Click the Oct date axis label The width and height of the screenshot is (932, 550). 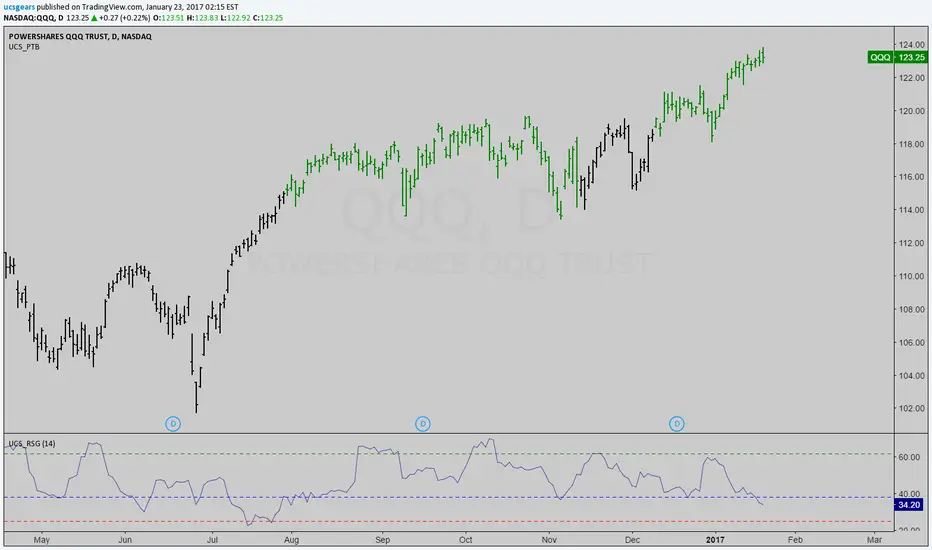point(465,540)
